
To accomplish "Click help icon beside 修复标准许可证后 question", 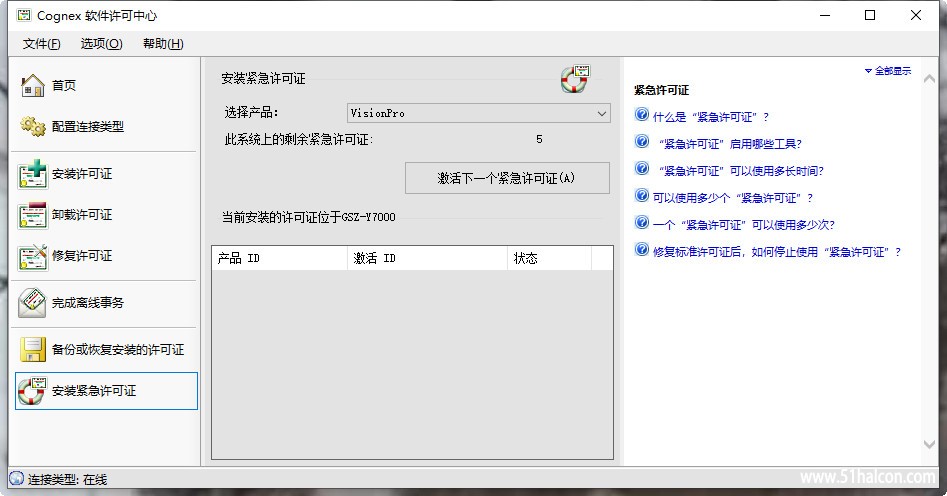I will (x=641, y=250).
